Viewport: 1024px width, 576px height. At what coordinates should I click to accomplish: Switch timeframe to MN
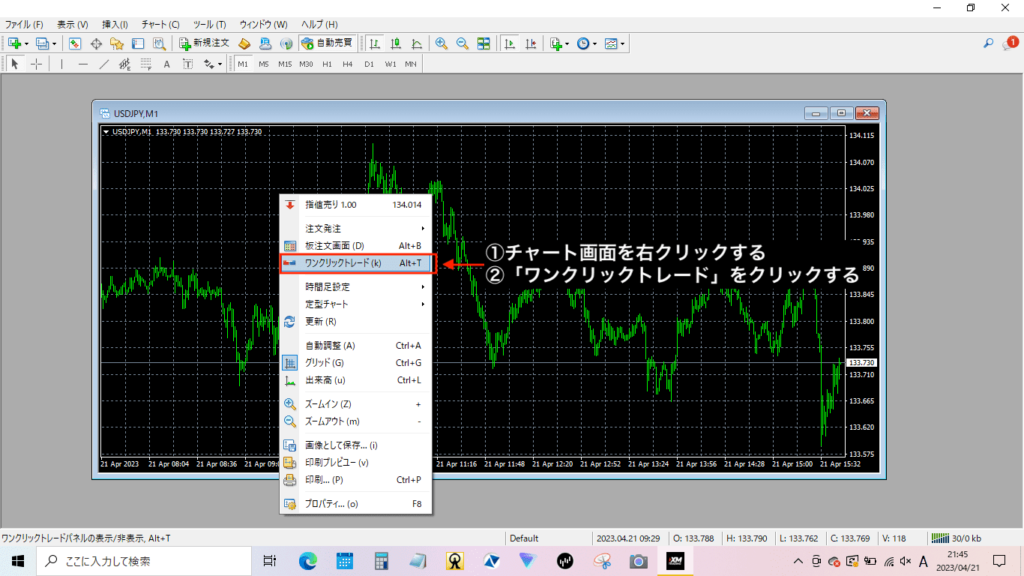tap(410, 64)
